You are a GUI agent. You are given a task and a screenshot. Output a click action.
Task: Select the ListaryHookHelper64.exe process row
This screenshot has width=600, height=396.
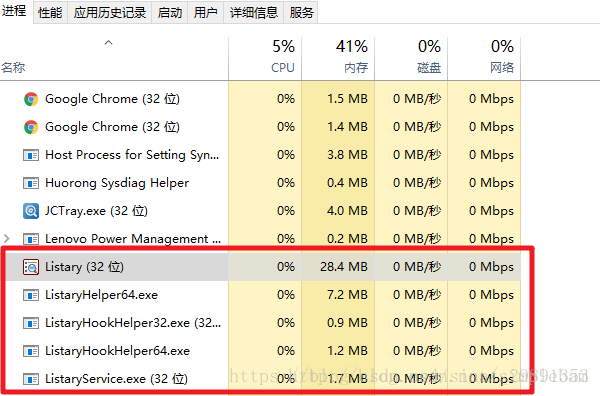coord(262,351)
